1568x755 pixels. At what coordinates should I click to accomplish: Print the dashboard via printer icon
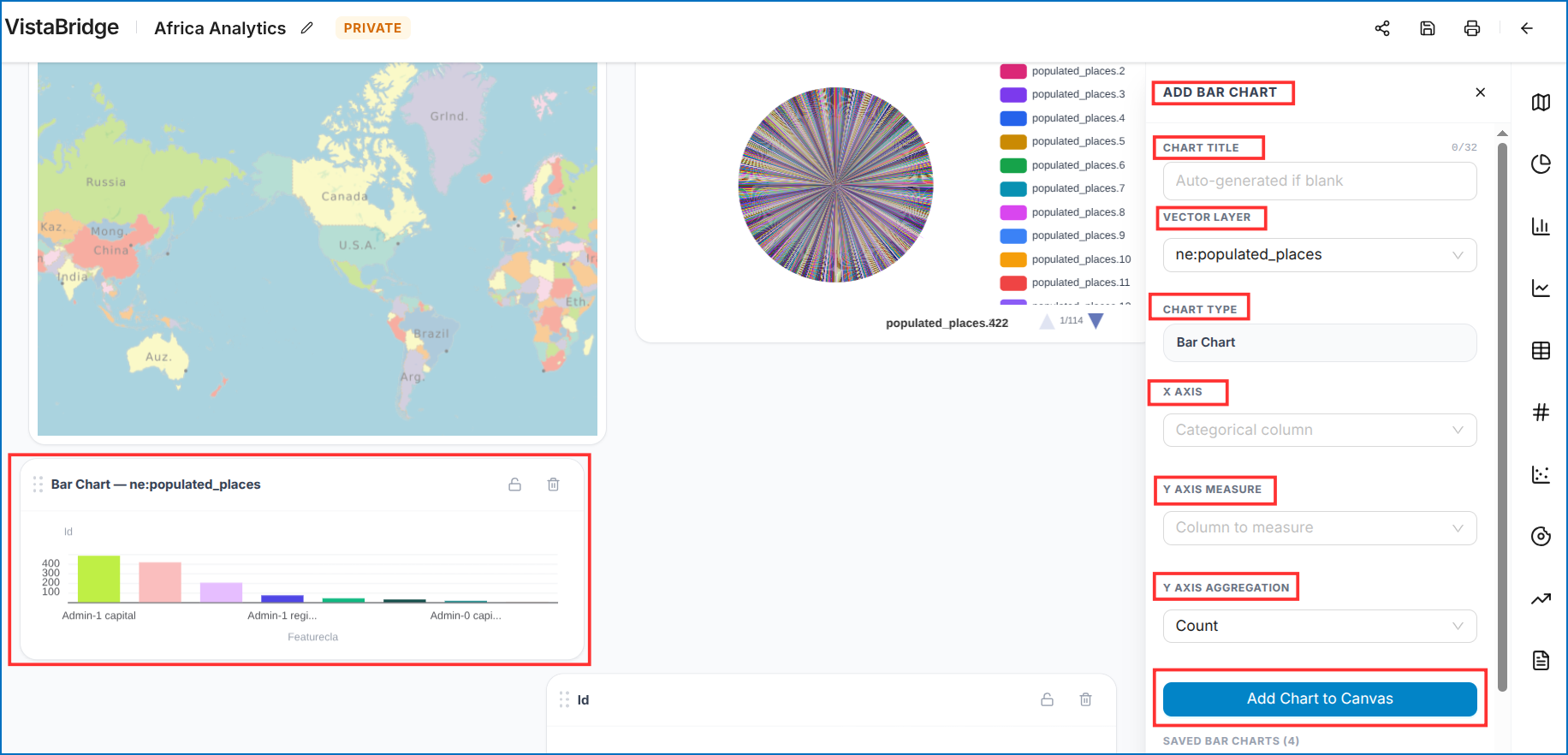tap(1472, 28)
